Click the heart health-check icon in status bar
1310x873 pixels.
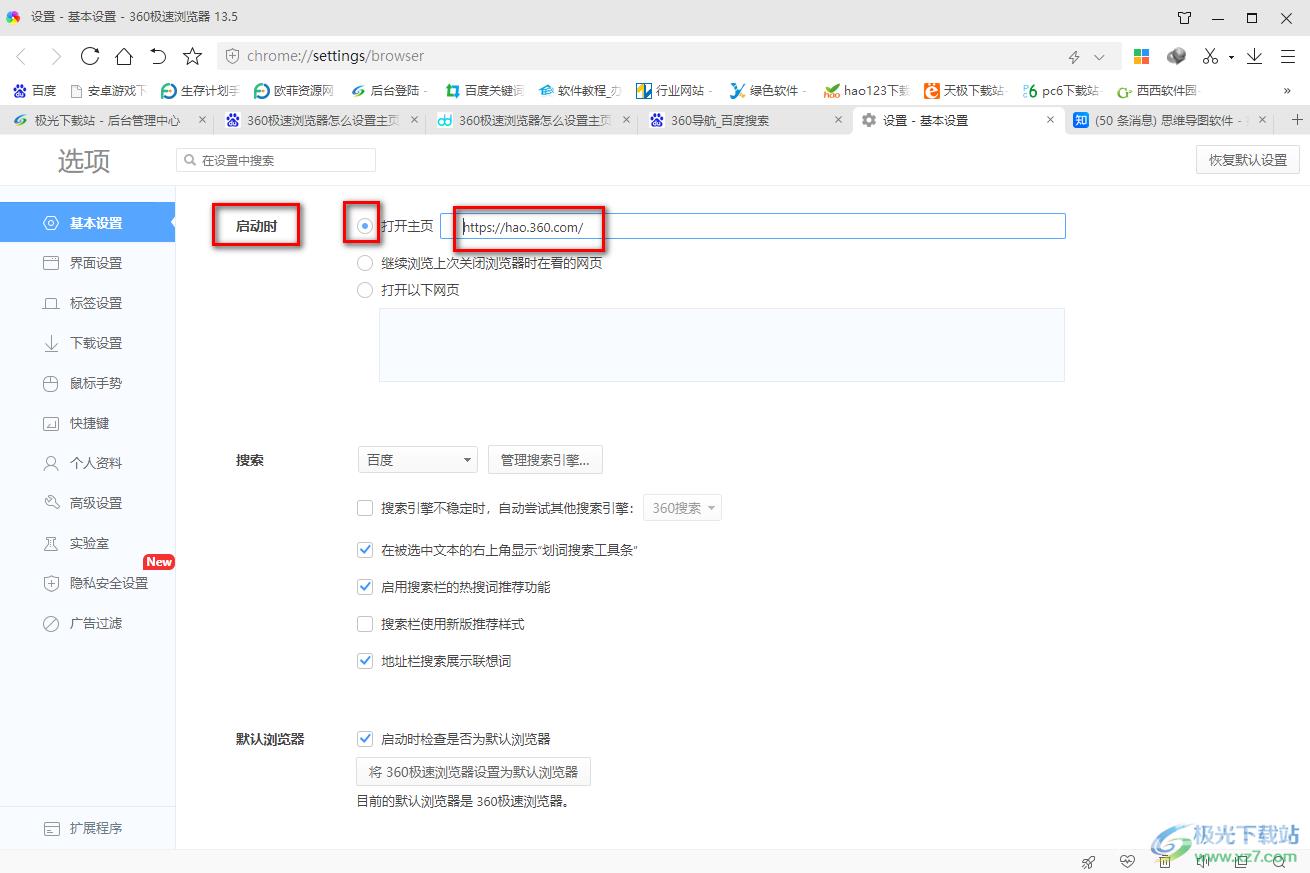click(x=1127, y=861)
